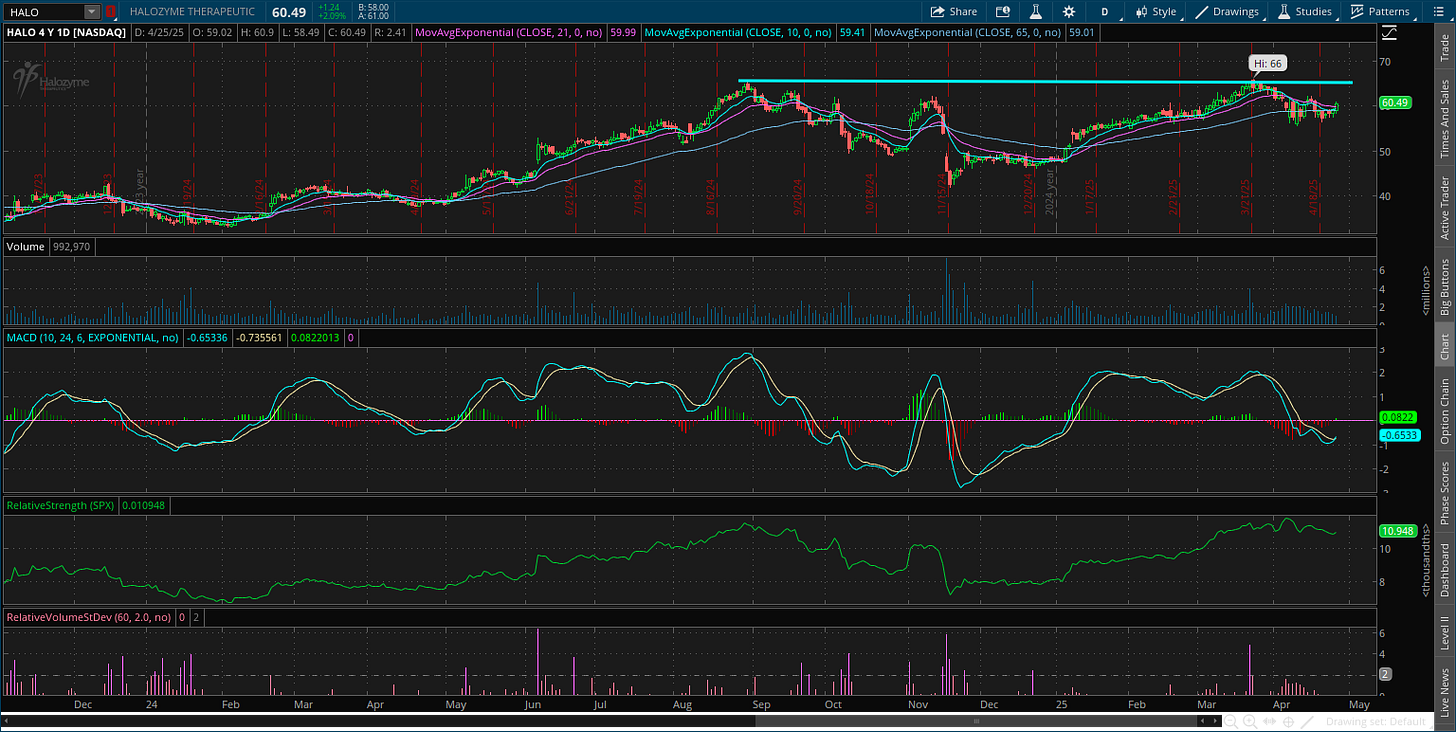Click the RelativeVolumeStDev (60, 2.0, no) label
1456x732 pixels.
tap(88, 617)
